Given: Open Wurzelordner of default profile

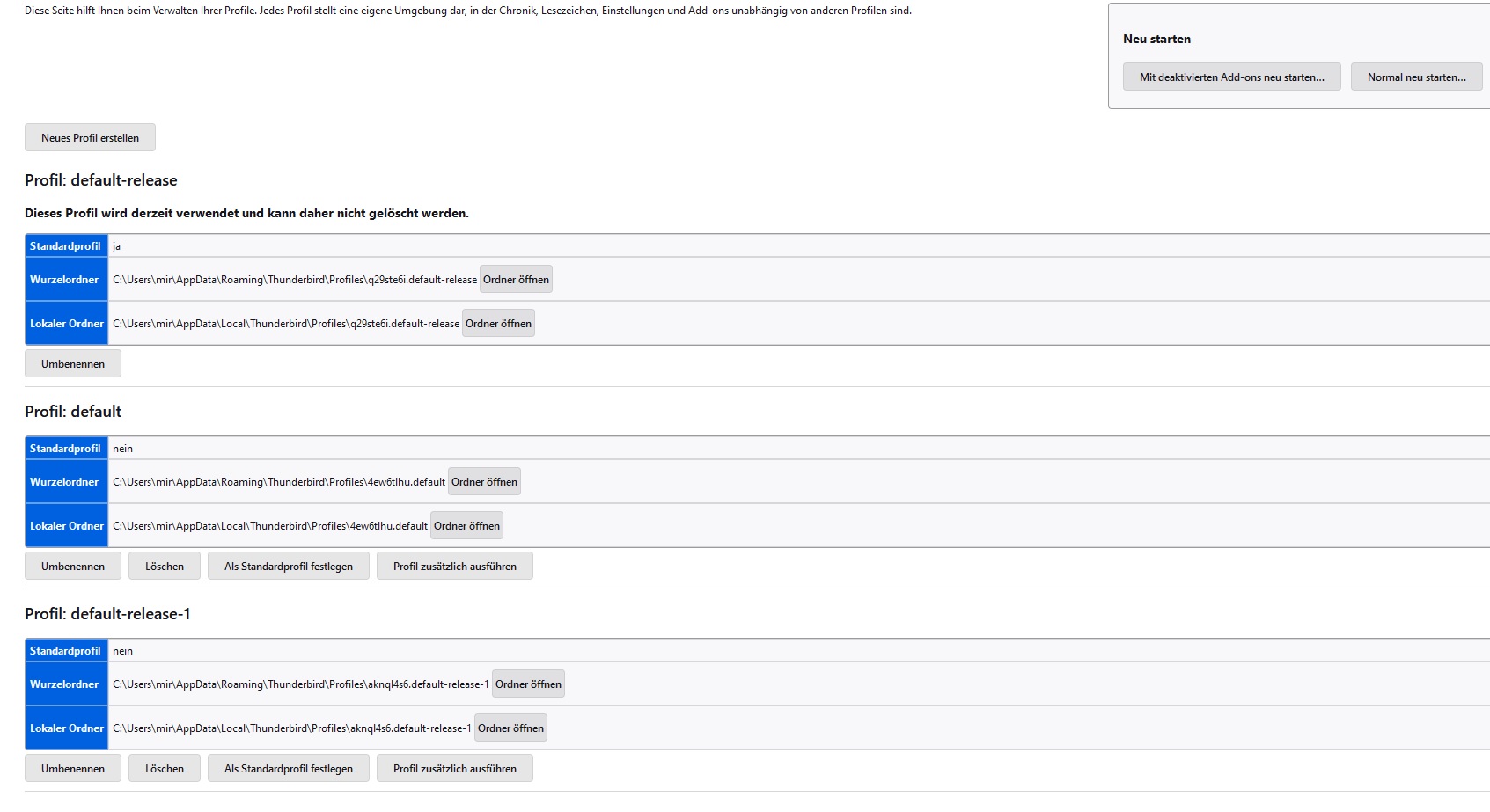Looking at the screenshot, I should point(484,482).
